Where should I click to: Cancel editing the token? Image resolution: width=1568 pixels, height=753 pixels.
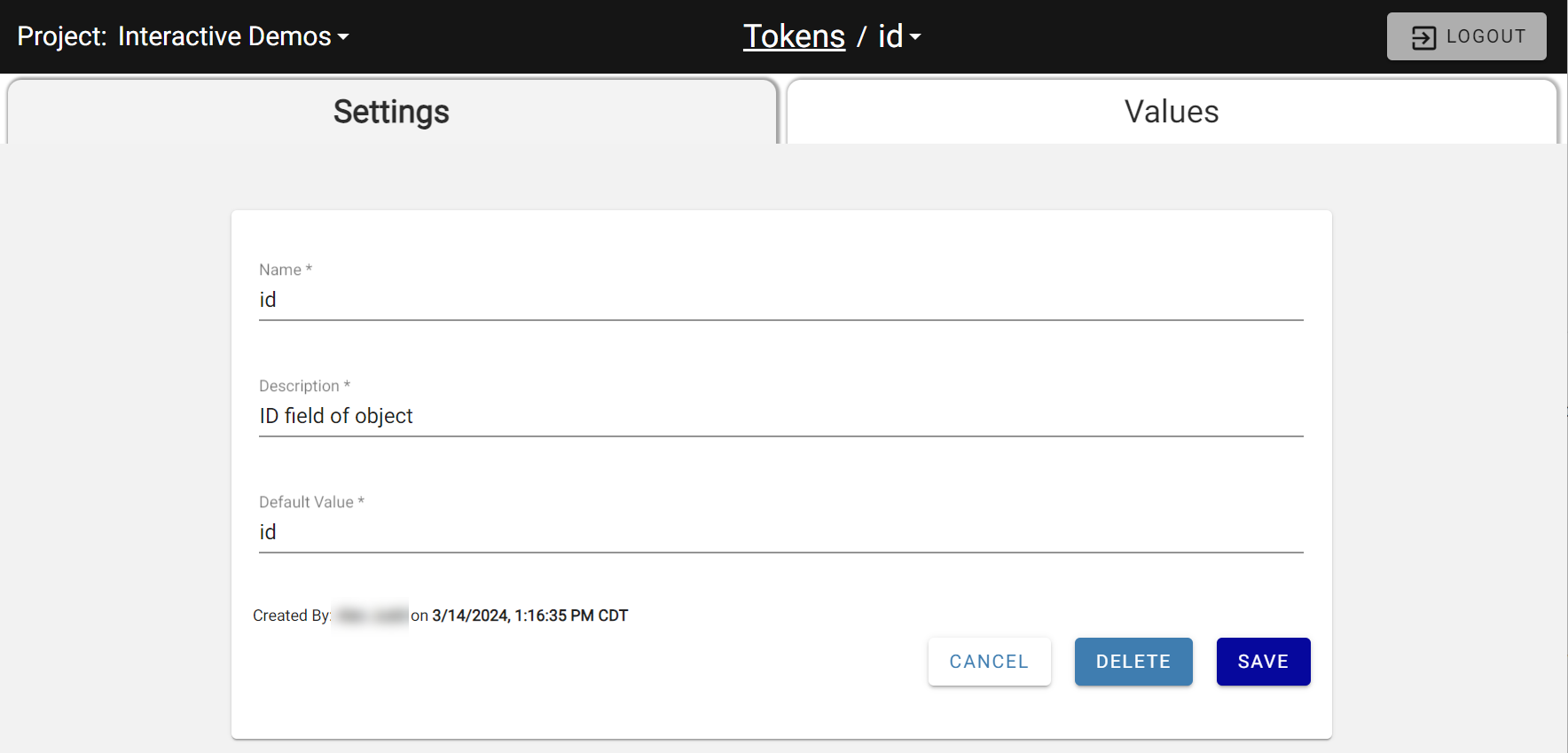pos(989,662)
